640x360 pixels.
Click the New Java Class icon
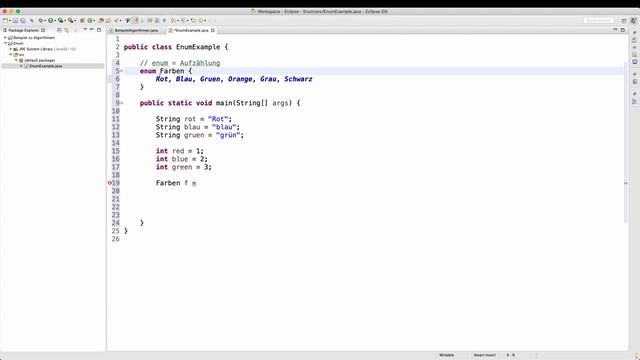click(89, 20)
